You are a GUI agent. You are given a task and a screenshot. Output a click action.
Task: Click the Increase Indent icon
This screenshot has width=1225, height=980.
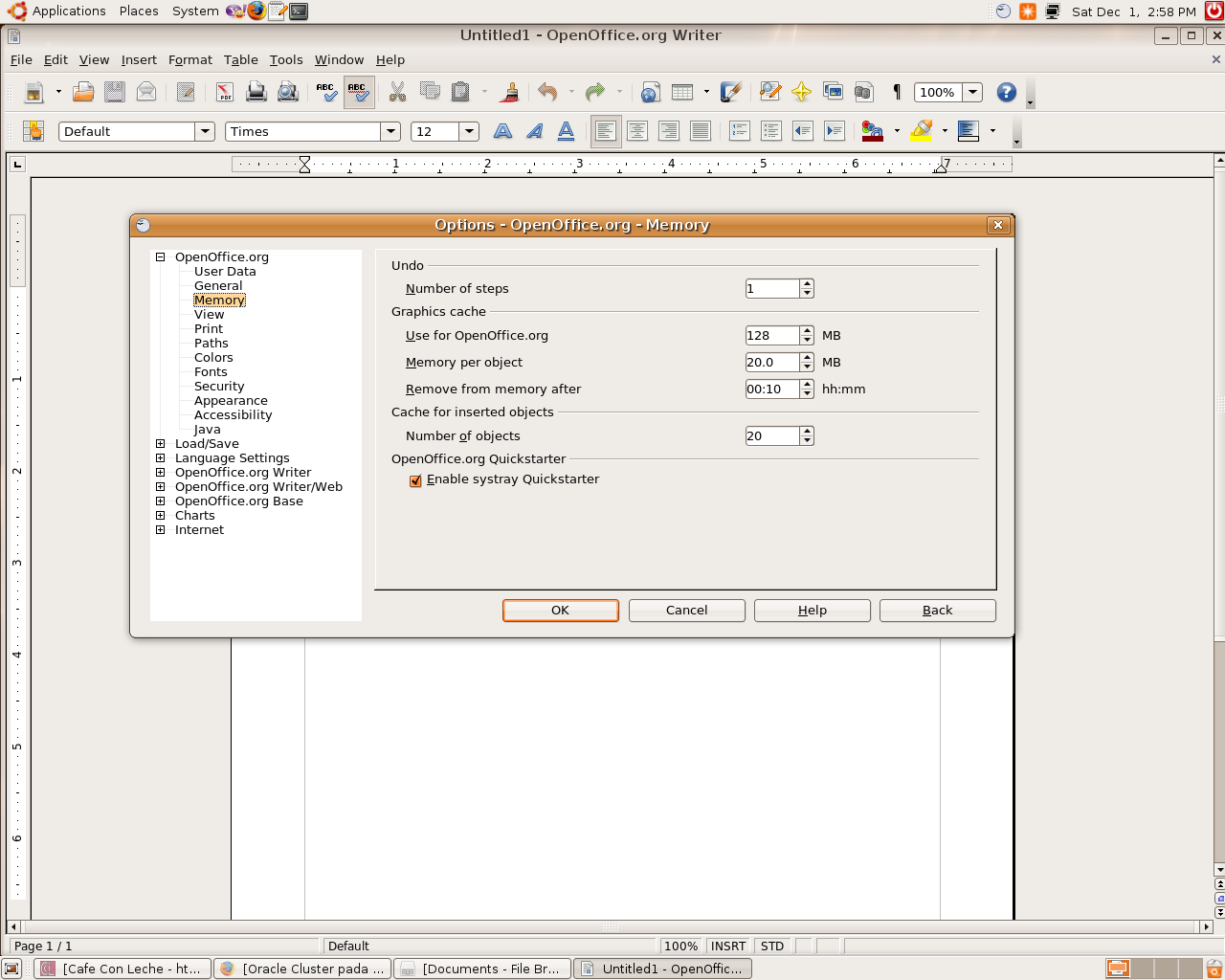[x=835, y=131]
